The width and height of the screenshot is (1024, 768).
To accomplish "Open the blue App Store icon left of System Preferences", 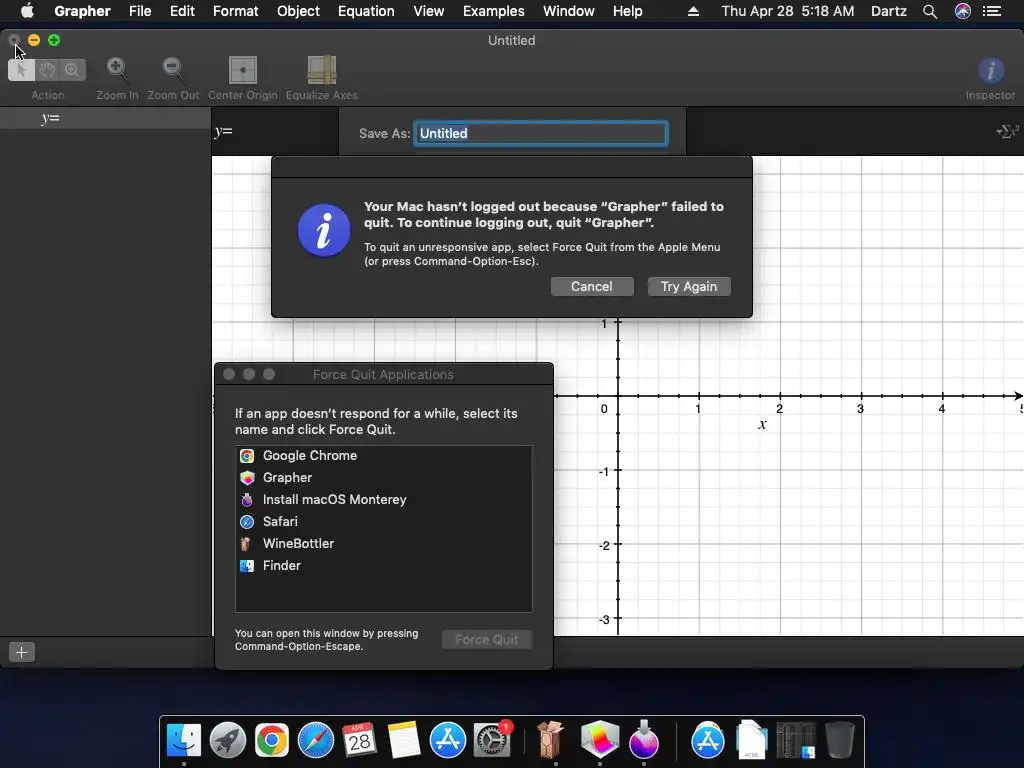I will (447, 740).
